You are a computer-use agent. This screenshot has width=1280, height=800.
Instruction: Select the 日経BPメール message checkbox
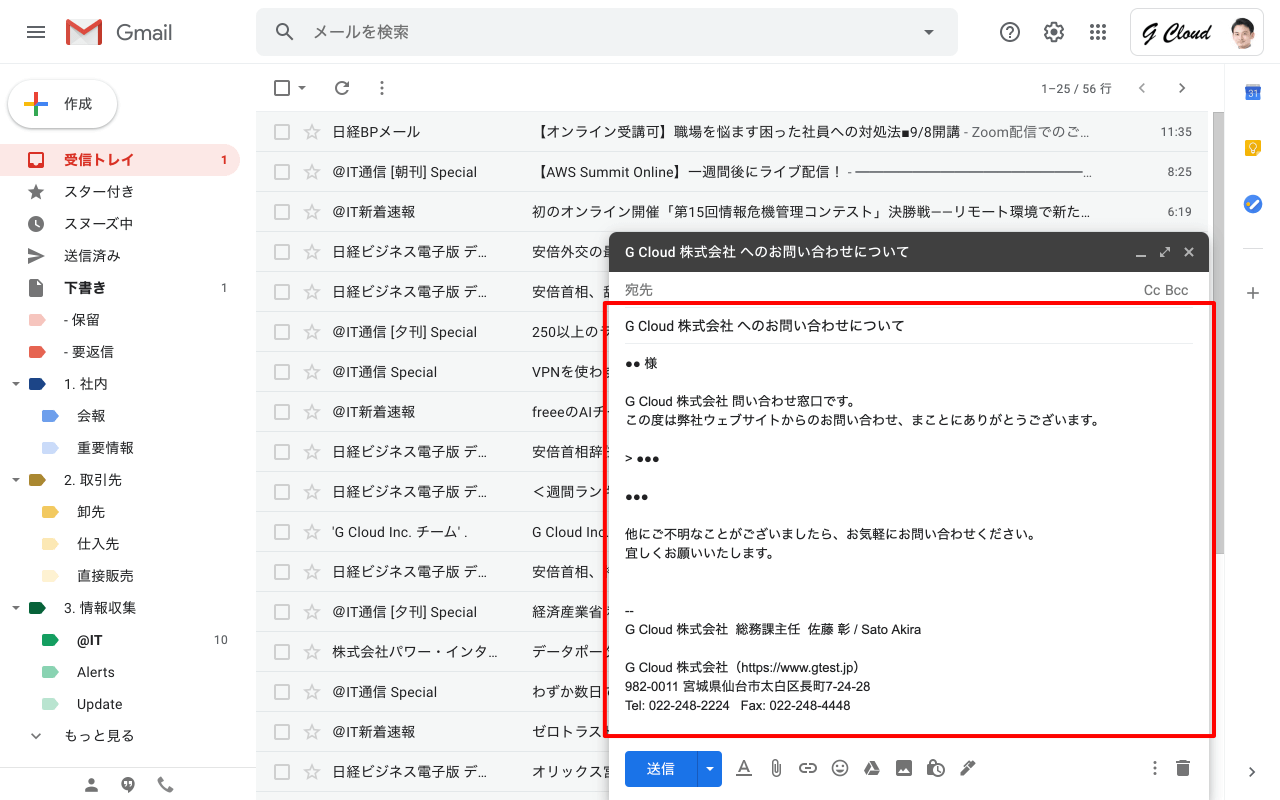(x=282, y=132)
